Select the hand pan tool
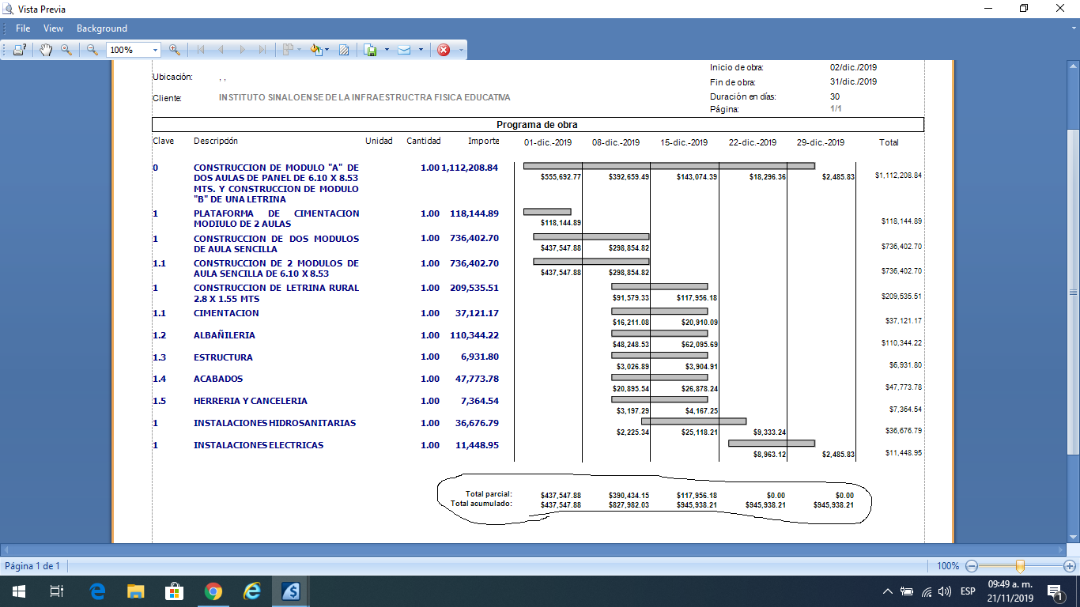This screenshot has width=1080, height=607. tap(46, 50)
